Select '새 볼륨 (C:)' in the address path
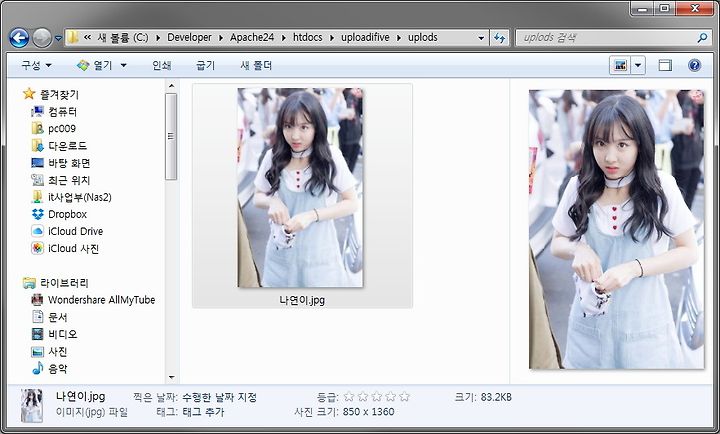This screenshot has width=720, height=434. 123,37
